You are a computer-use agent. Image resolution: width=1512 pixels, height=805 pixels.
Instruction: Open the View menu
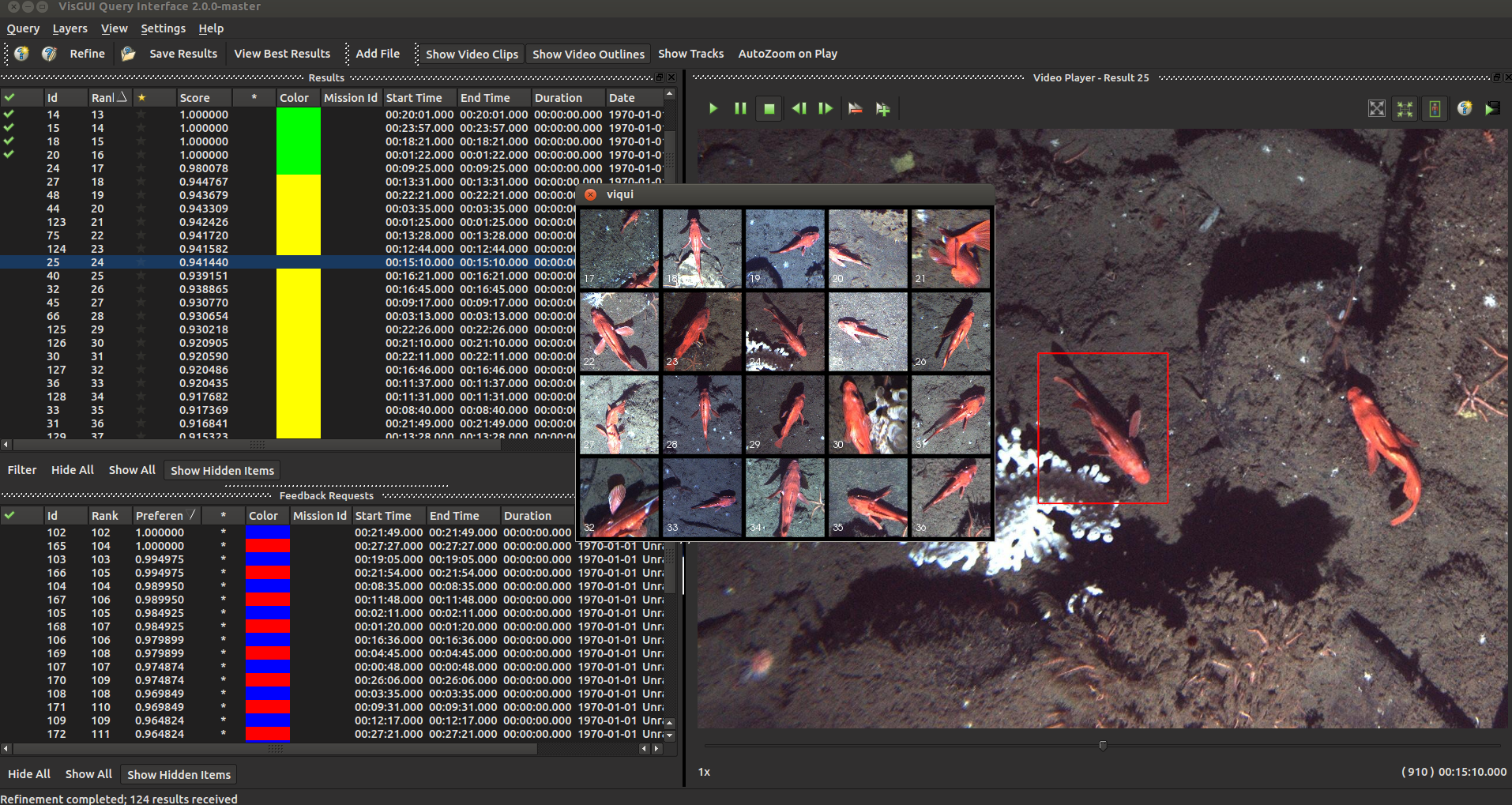click(114, 28)
